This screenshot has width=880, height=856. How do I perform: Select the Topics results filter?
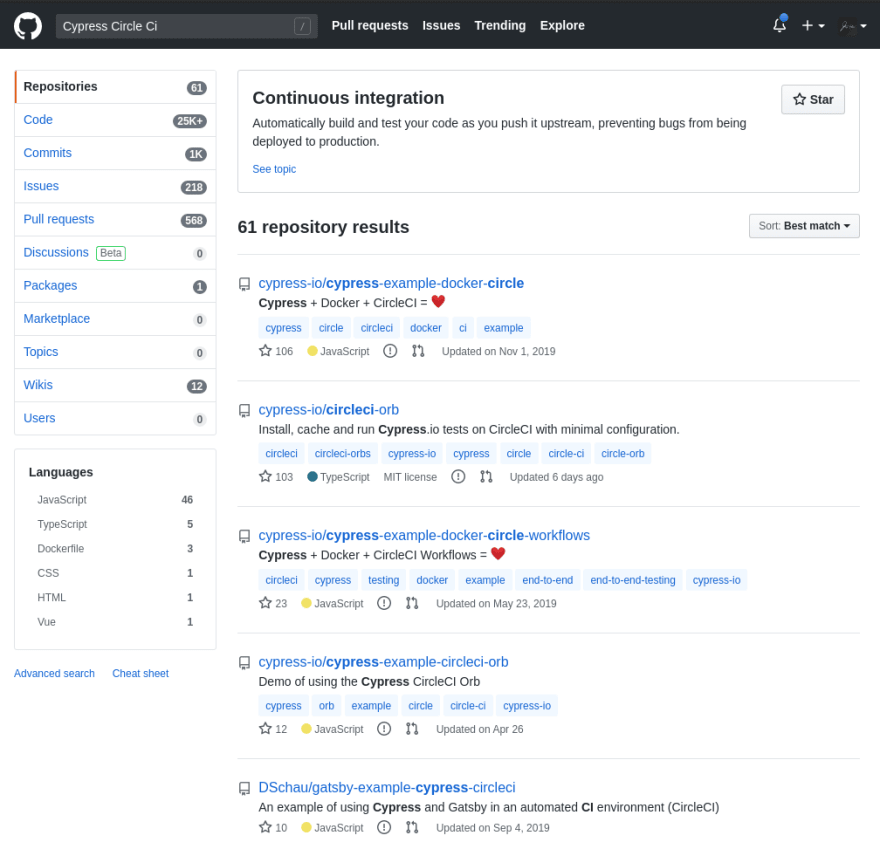coord(115,352)
